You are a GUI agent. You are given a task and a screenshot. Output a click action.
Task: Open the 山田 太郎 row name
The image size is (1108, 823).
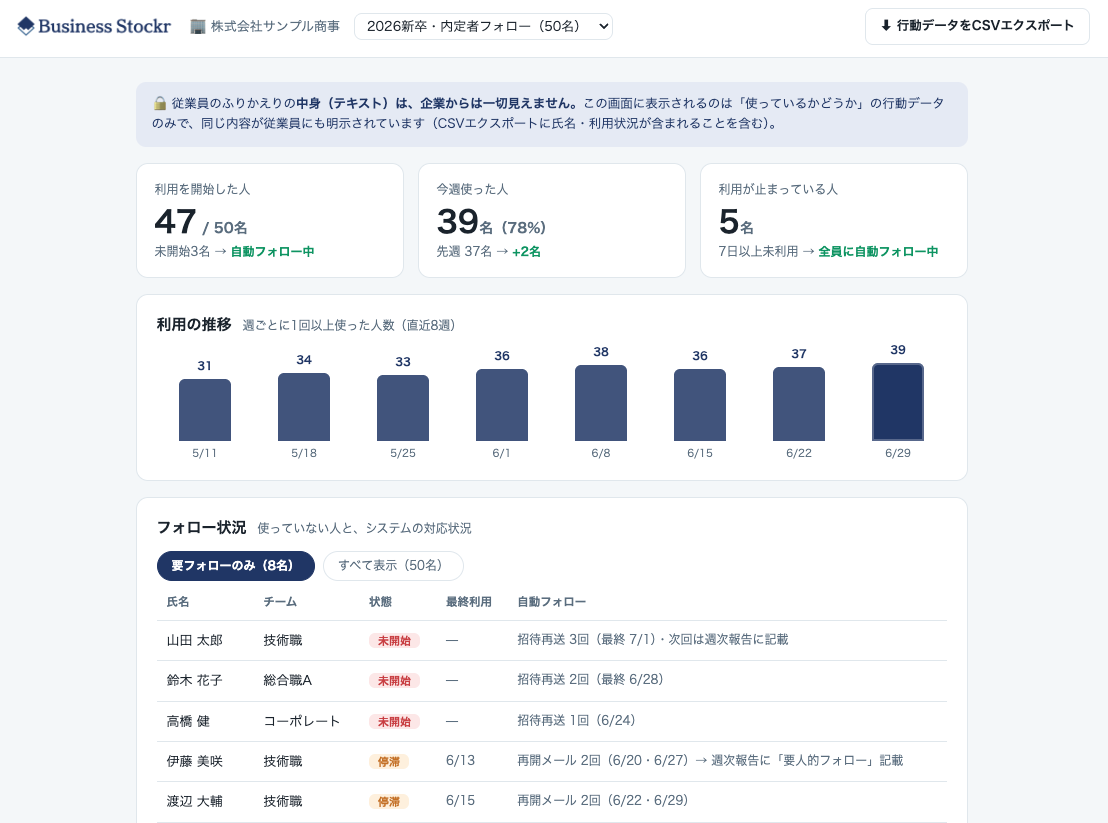point(194,641)
